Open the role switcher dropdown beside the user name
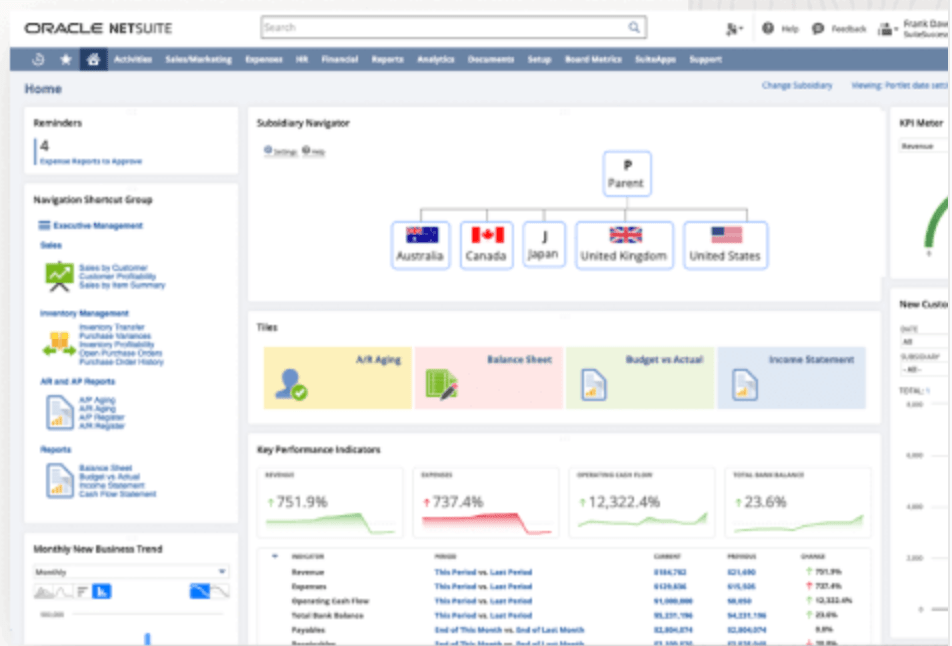This screenshot has width=952, height=646. click(888, 29)
